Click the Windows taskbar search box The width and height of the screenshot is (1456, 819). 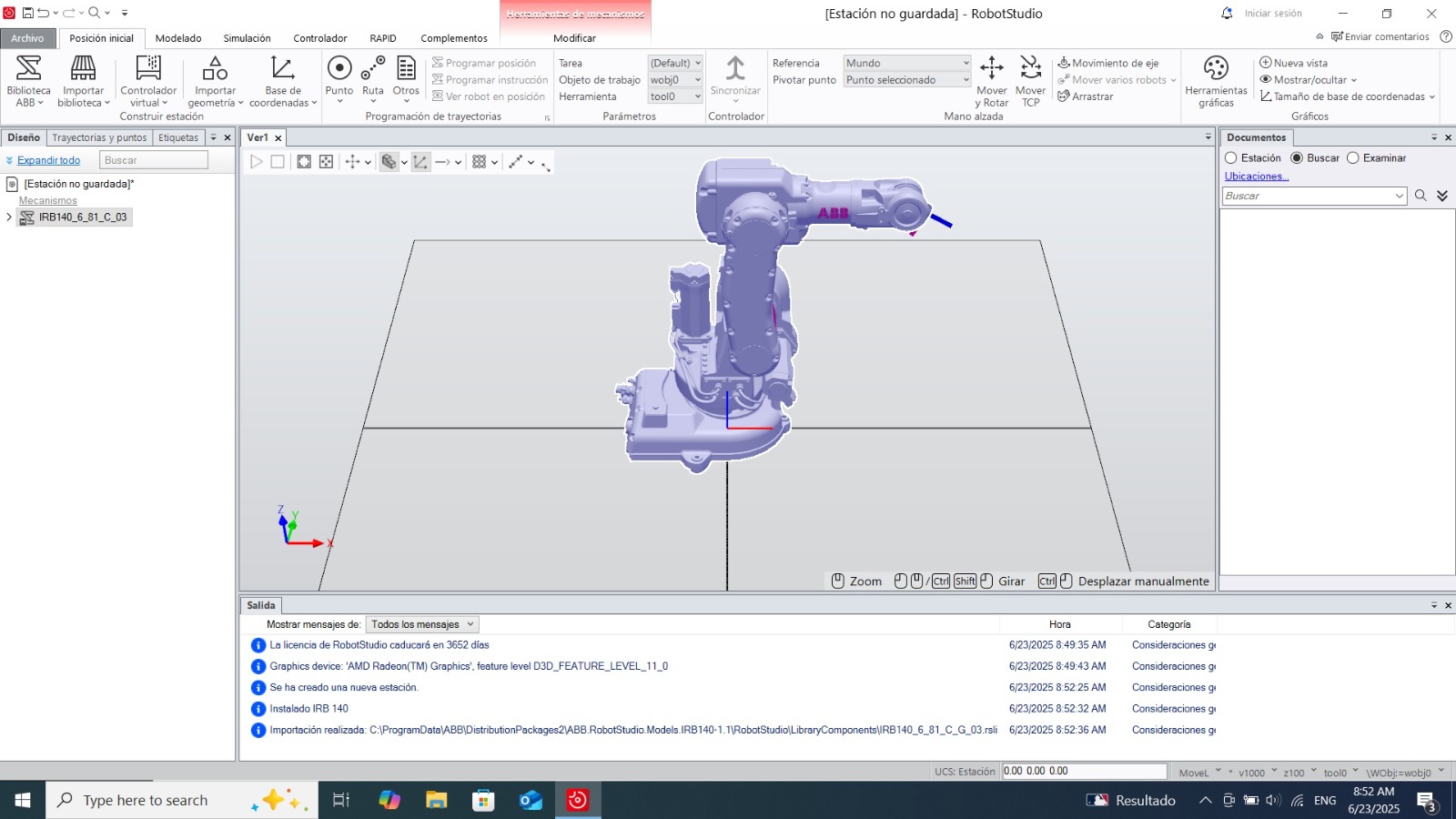[x=182, y=800]
